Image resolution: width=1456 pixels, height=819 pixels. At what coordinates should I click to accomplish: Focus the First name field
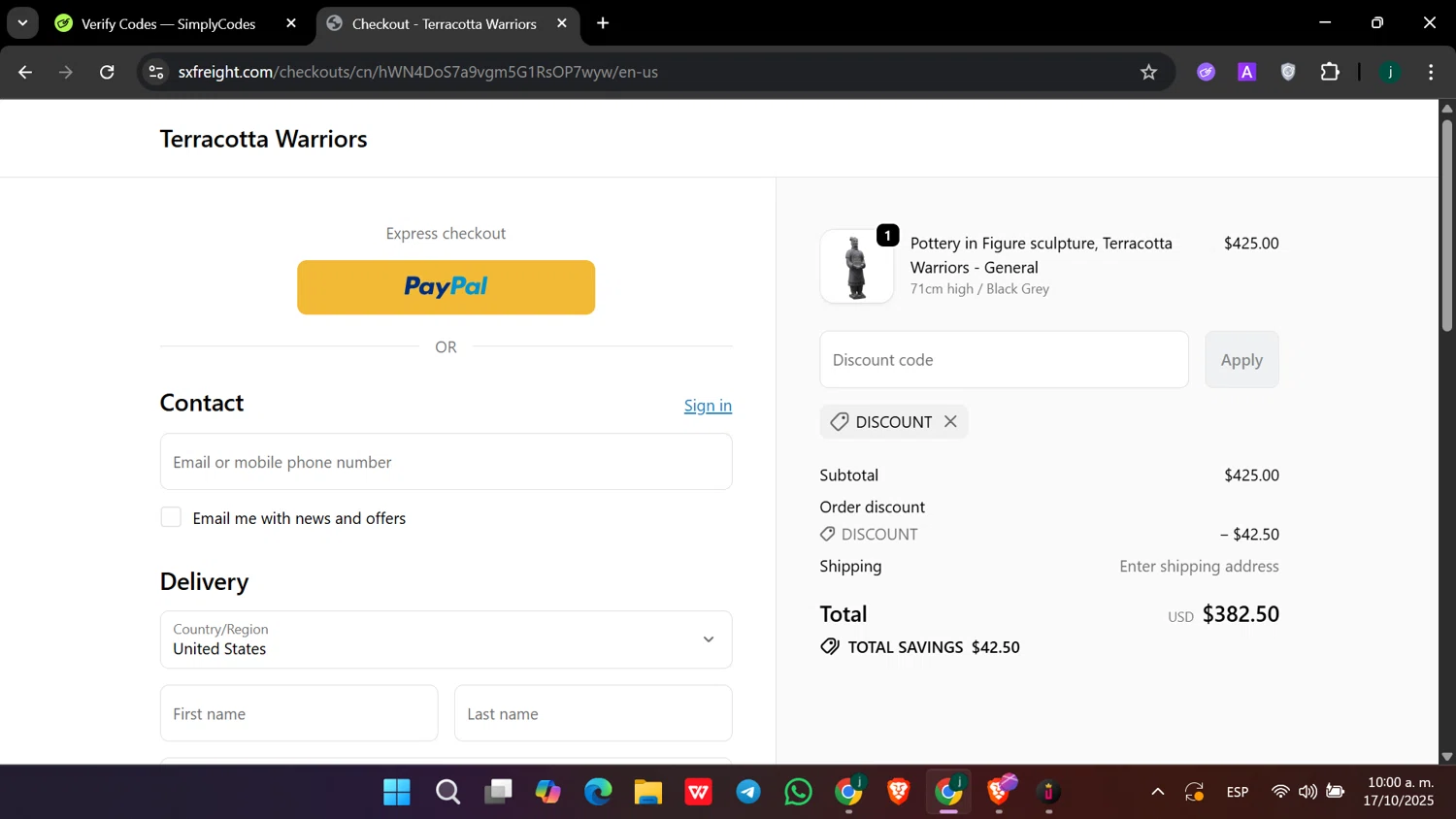(299, 713)
